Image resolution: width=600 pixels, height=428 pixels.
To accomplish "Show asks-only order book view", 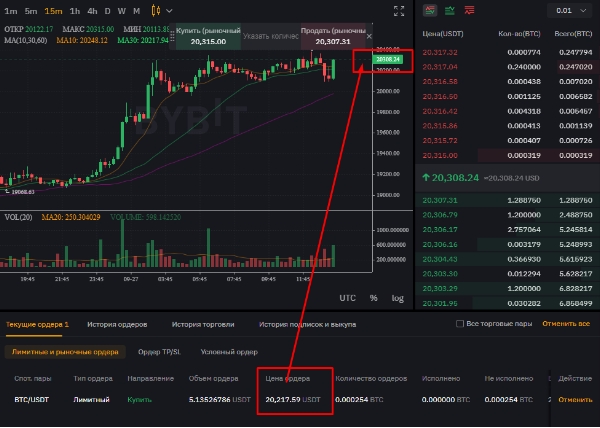I will coord(468,10).
